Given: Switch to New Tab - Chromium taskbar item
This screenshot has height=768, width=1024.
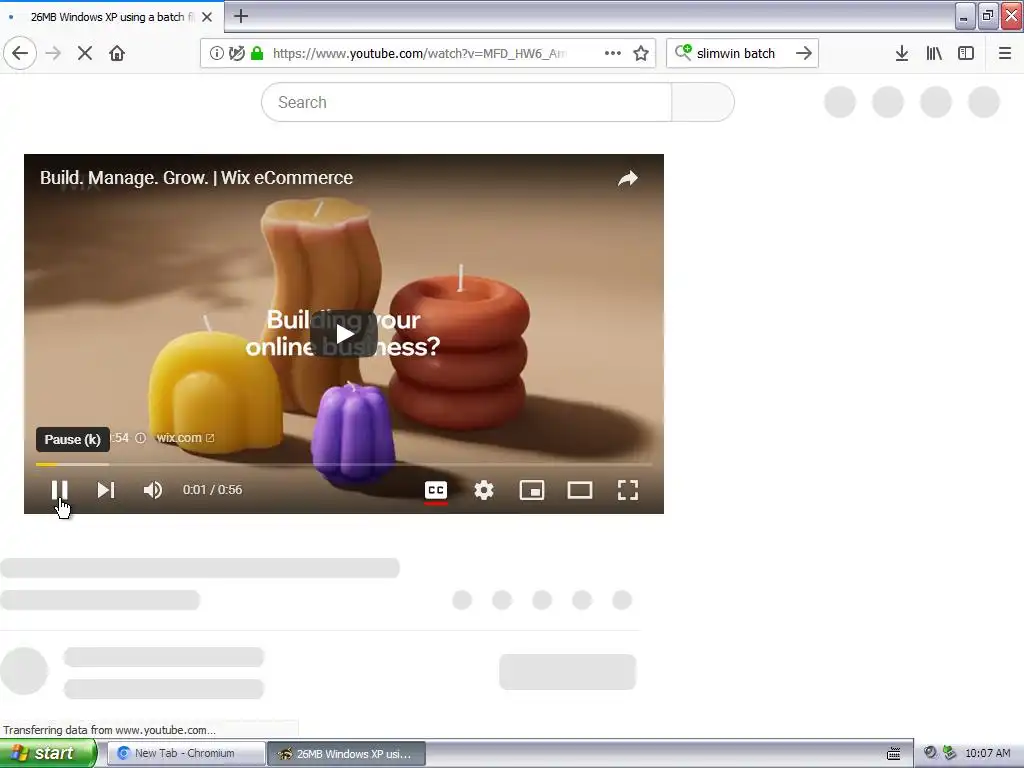Looking at the screenshot, I should (185, 754).
